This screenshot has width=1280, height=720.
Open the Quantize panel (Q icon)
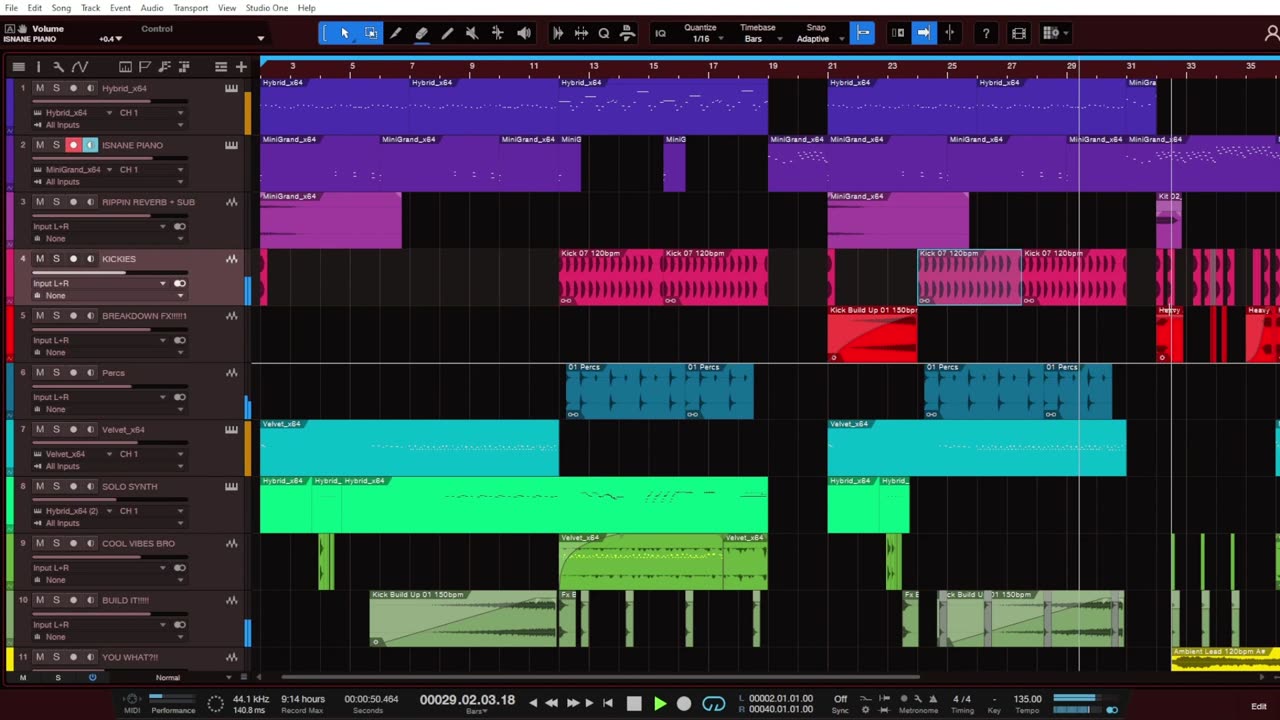(604, 33)
